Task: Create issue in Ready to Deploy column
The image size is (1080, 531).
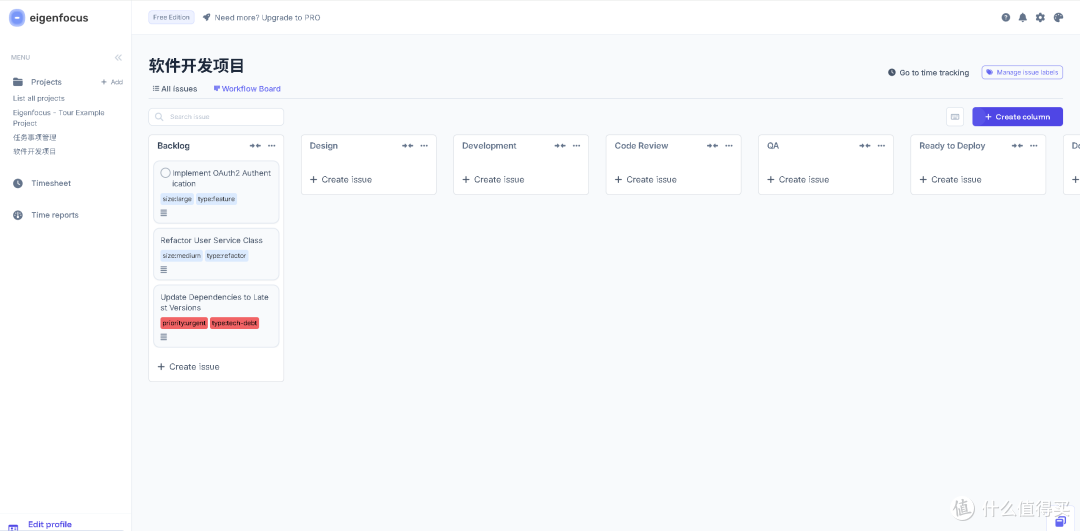Action: pos(951,179)
